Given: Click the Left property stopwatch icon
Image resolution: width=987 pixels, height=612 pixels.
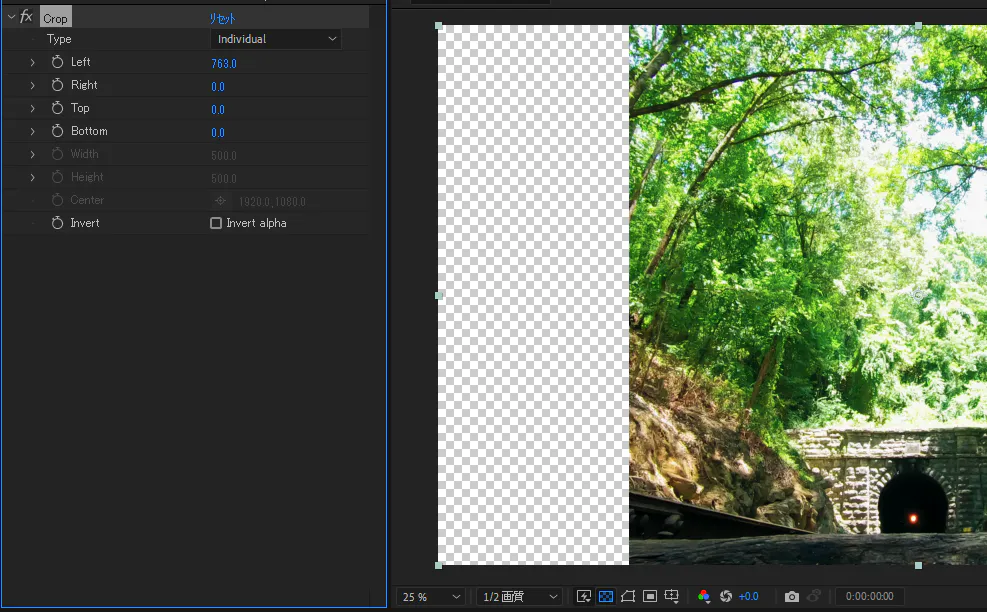Looking at the screenshot, I should point(57,62).
